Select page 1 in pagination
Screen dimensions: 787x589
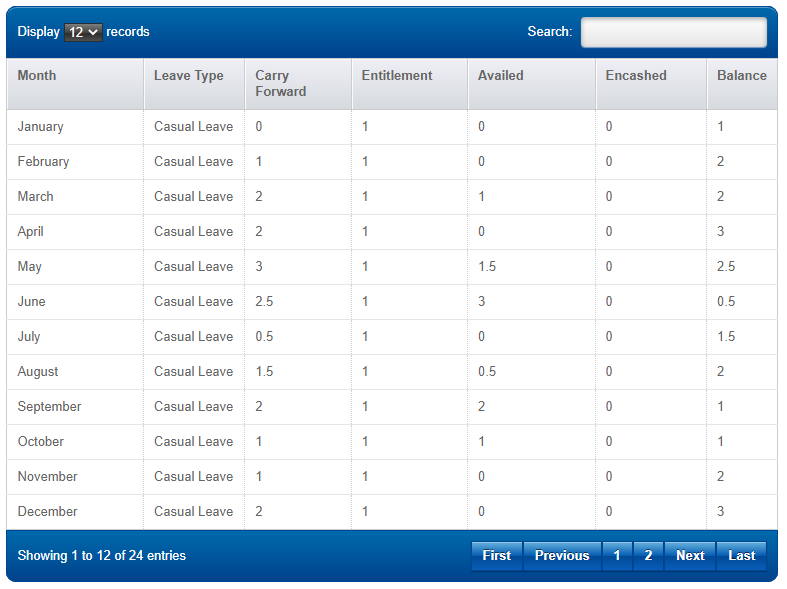point(617,555)
